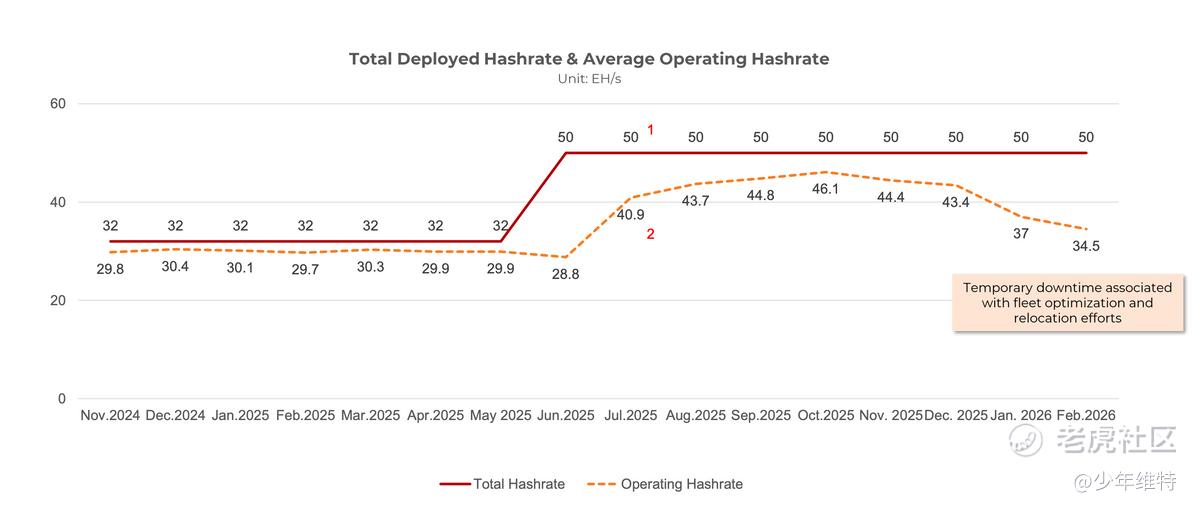Click the Tiger community watermark logo icon
The height and width of the screenshot is (509, 1200).
[1026, 438]
